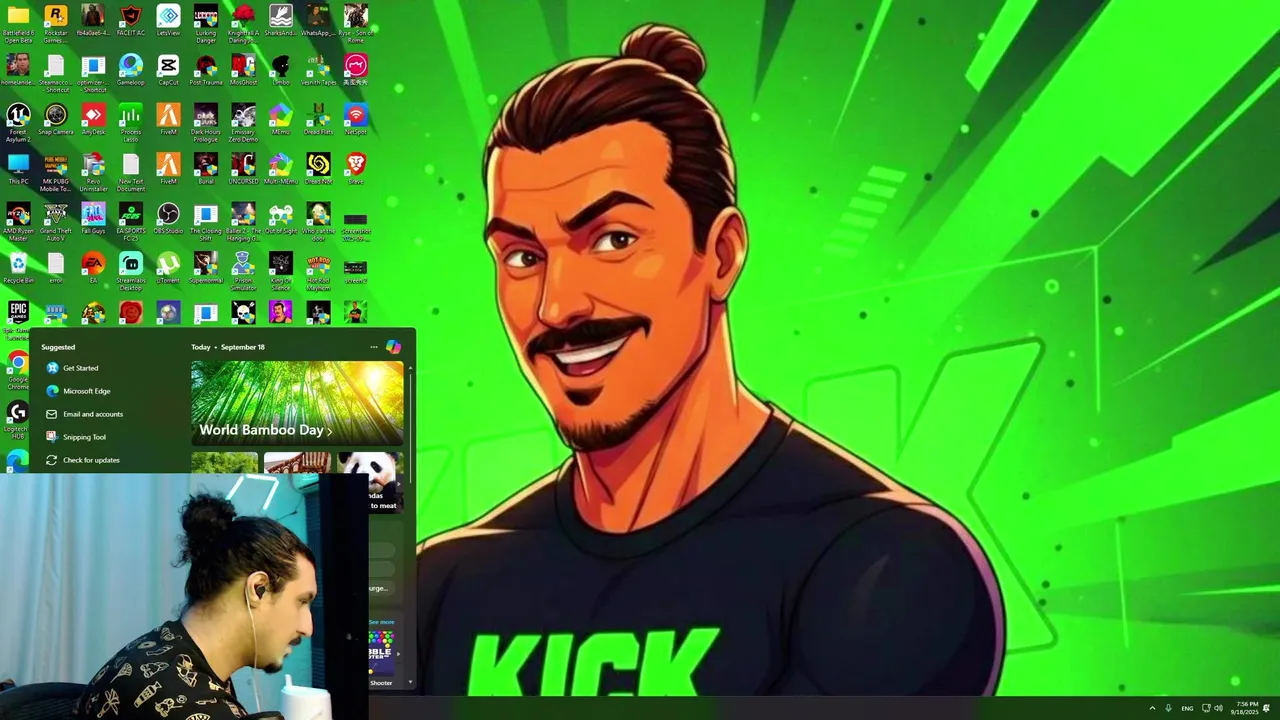Select the Battlefield 6 Open Beta folder
Screen dimensions: 1280x720
(18, 24)
